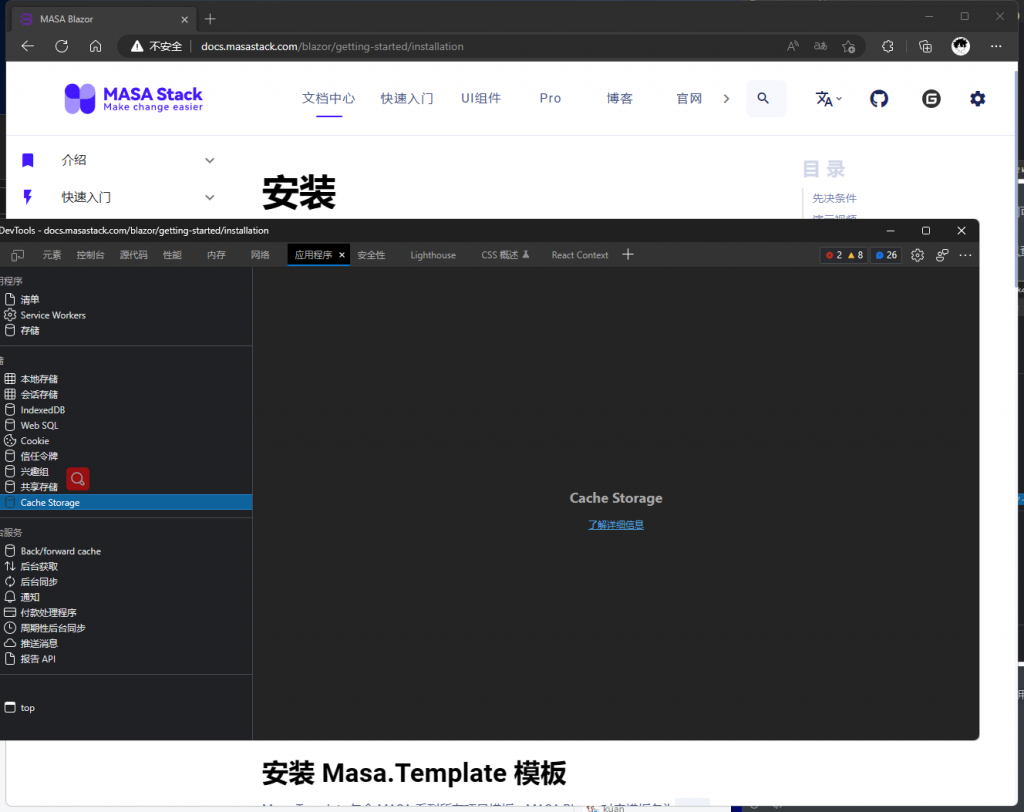Open the errors and warnings counter
The width and height of the screenshot is (1024, 812).
coord(844,255)
